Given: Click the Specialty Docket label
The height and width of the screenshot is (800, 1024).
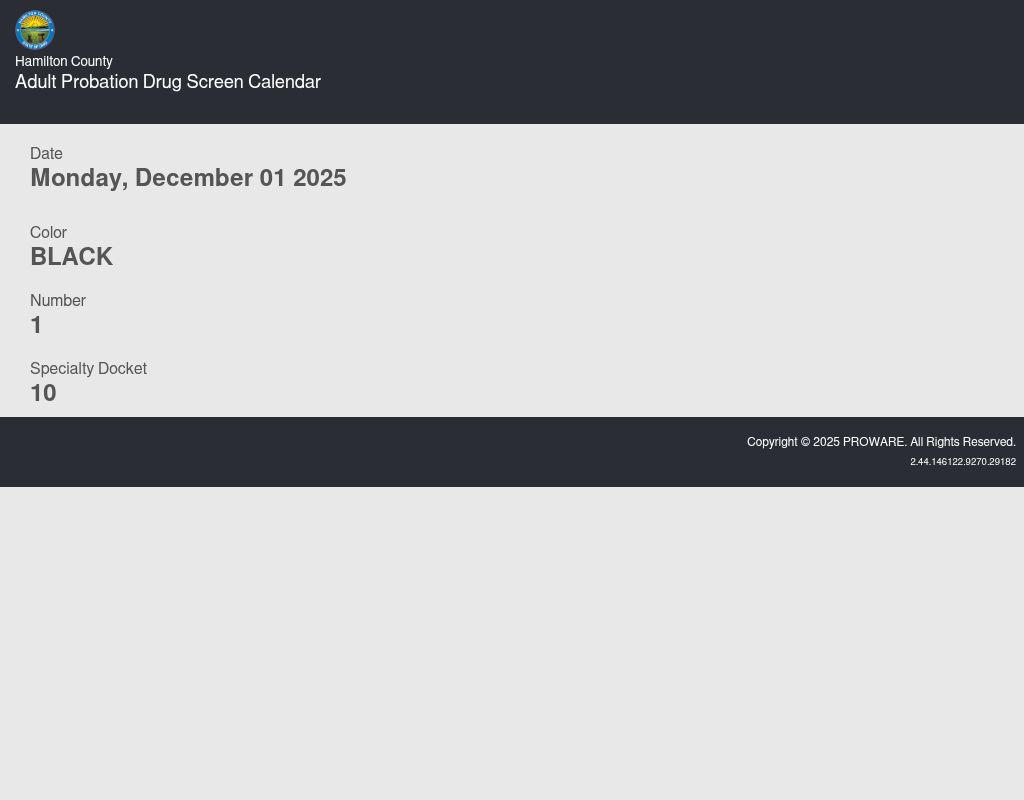Looking at the screenshot, I should (x=88, y=369).
